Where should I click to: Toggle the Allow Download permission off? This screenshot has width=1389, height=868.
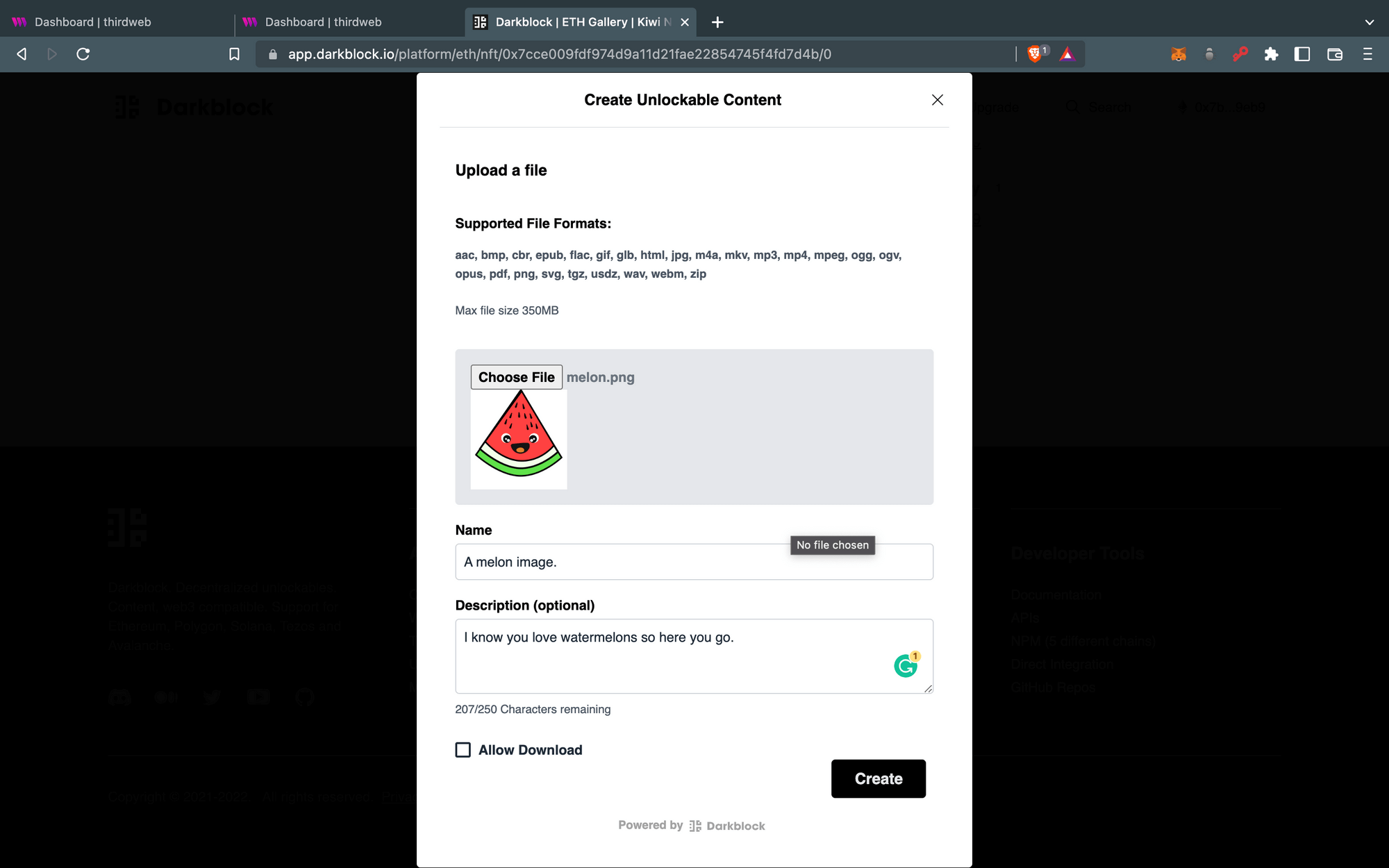click(462, 749)
